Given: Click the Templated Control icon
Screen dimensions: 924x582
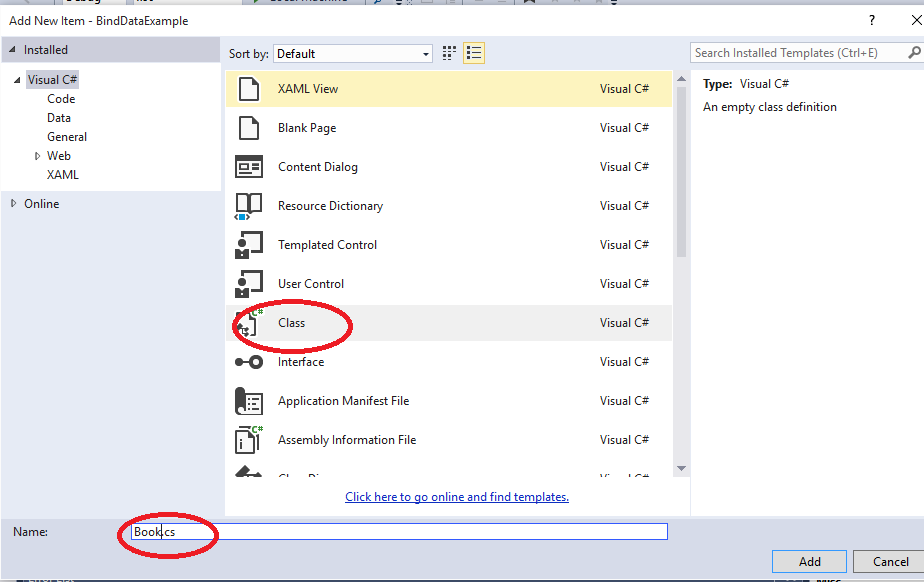Looking at the screenshot, I should pos(249,244).
